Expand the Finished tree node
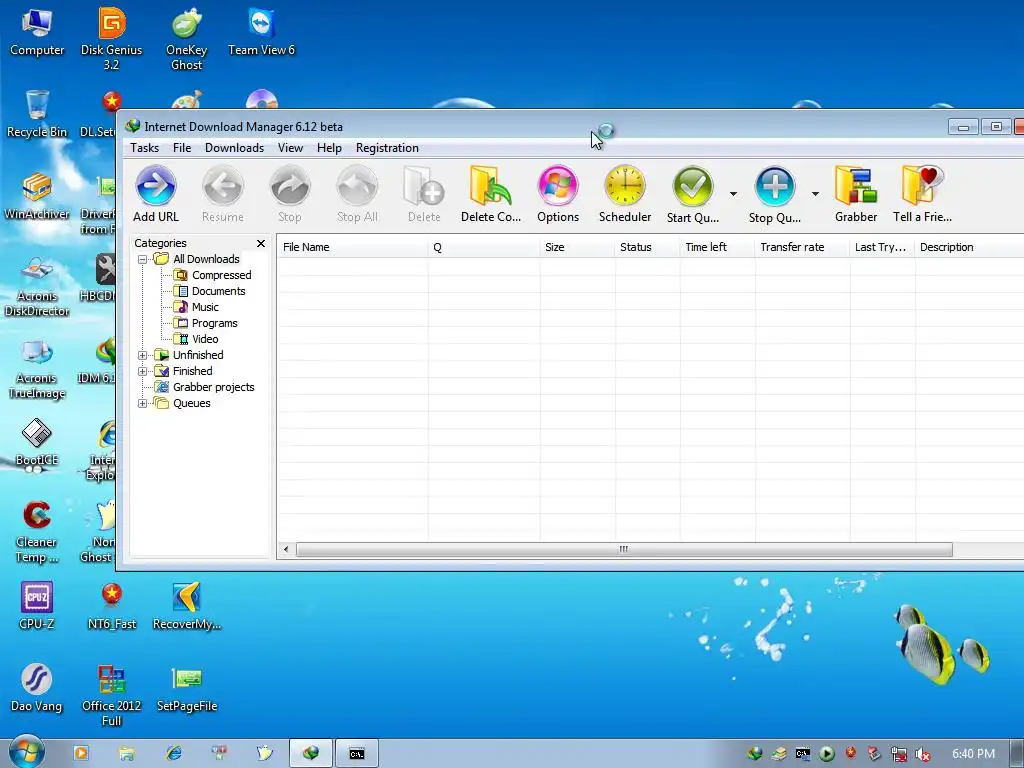Screen dimensions: 1024x768 142,372
